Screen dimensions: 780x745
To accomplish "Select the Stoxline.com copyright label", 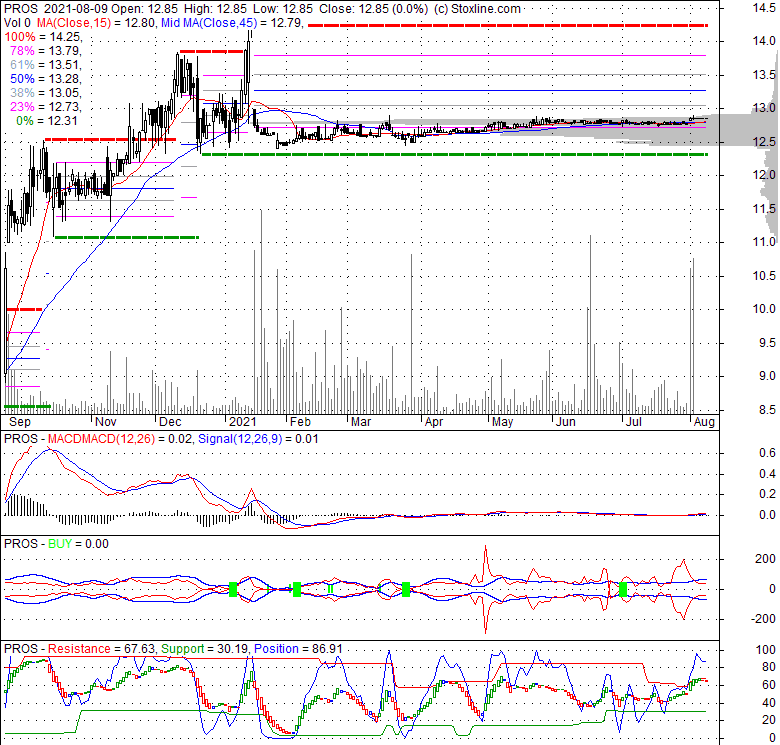I will (477, 9).
